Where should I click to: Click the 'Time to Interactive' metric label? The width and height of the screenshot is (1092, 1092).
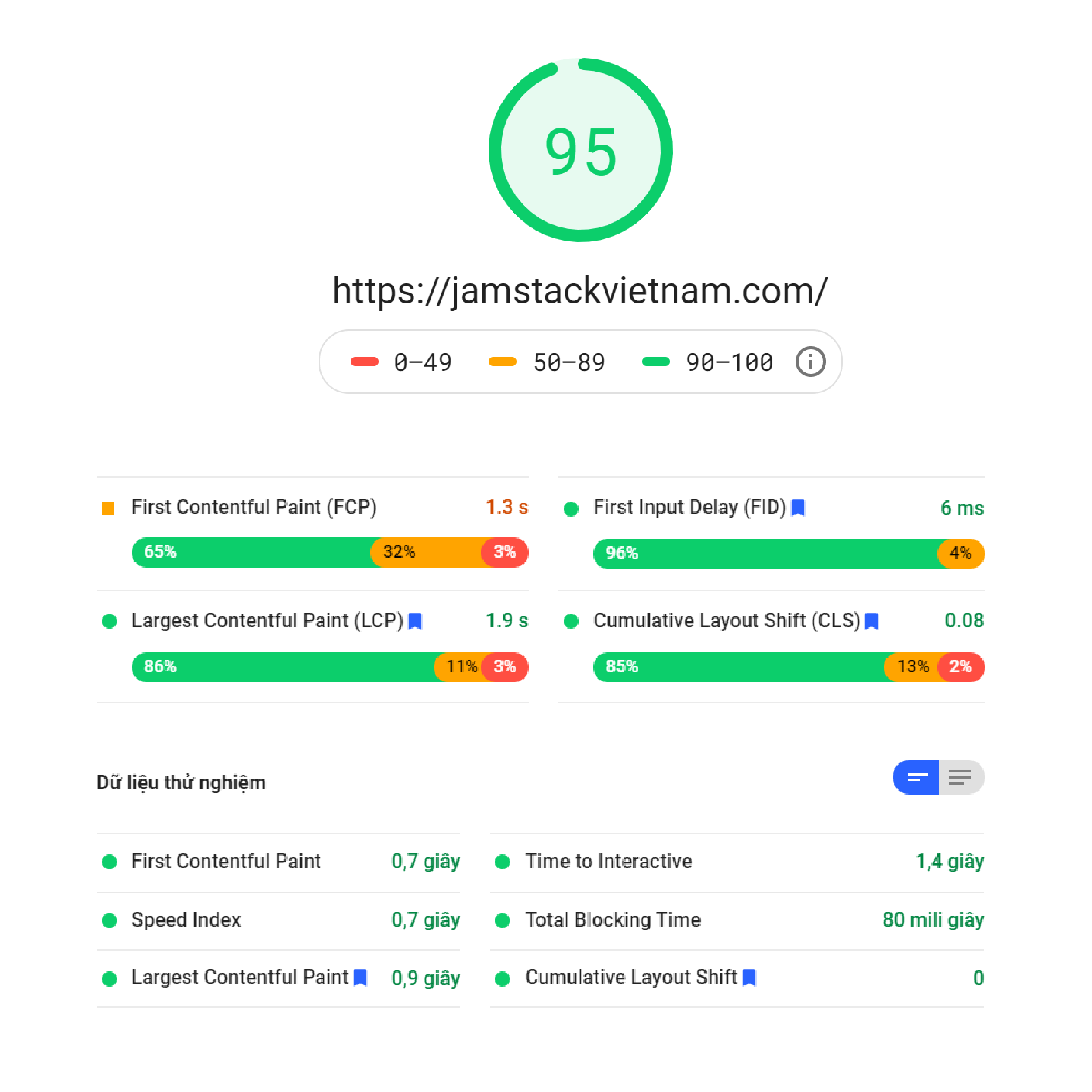(609, 861)
